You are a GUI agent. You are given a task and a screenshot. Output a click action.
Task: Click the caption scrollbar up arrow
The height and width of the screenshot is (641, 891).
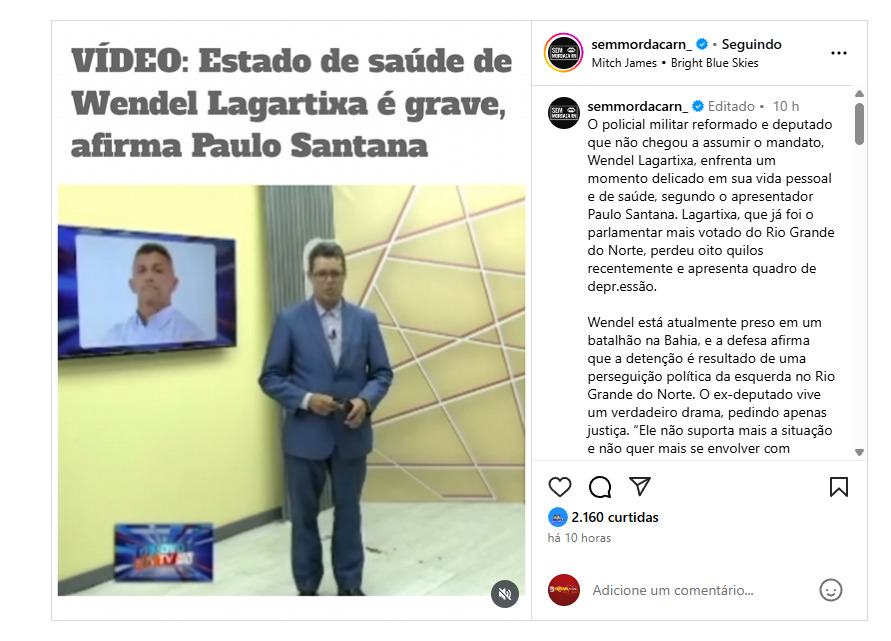pyautogui.click(x=859, y=94)
